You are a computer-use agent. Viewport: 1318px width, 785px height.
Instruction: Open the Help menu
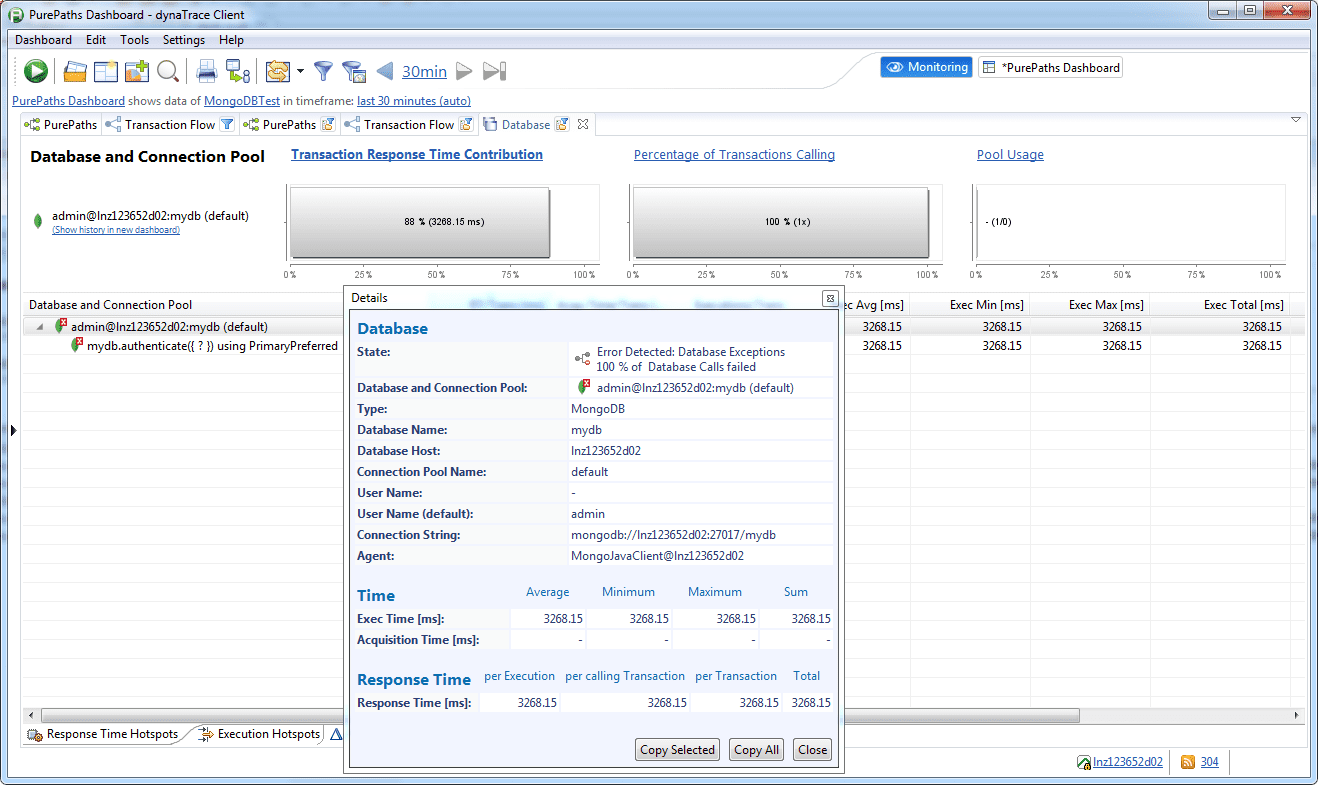pos(231,40)
